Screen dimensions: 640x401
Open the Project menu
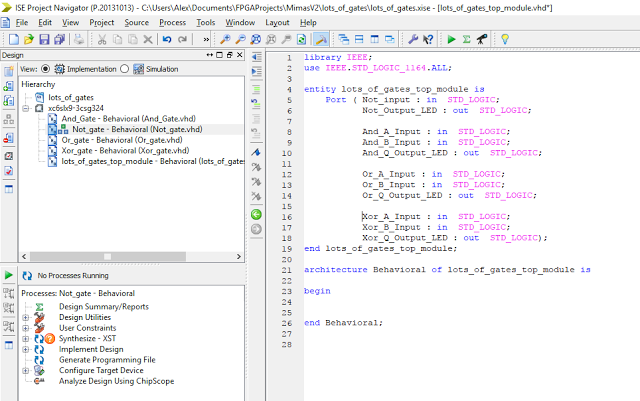(102, 22)
